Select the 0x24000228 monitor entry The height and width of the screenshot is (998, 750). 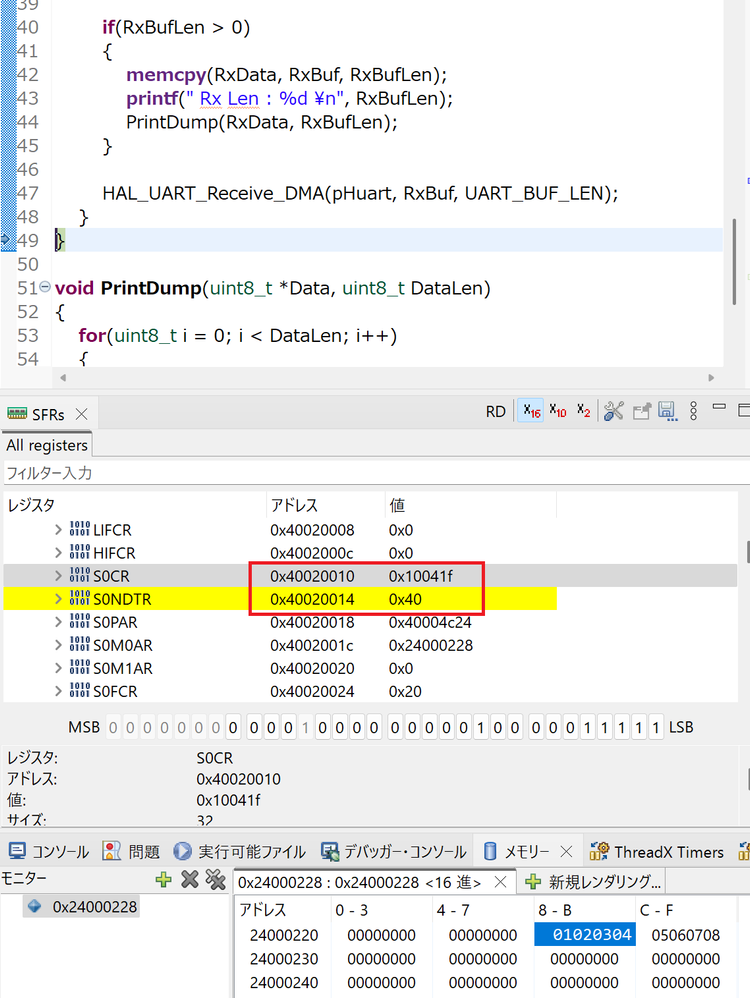95,907
